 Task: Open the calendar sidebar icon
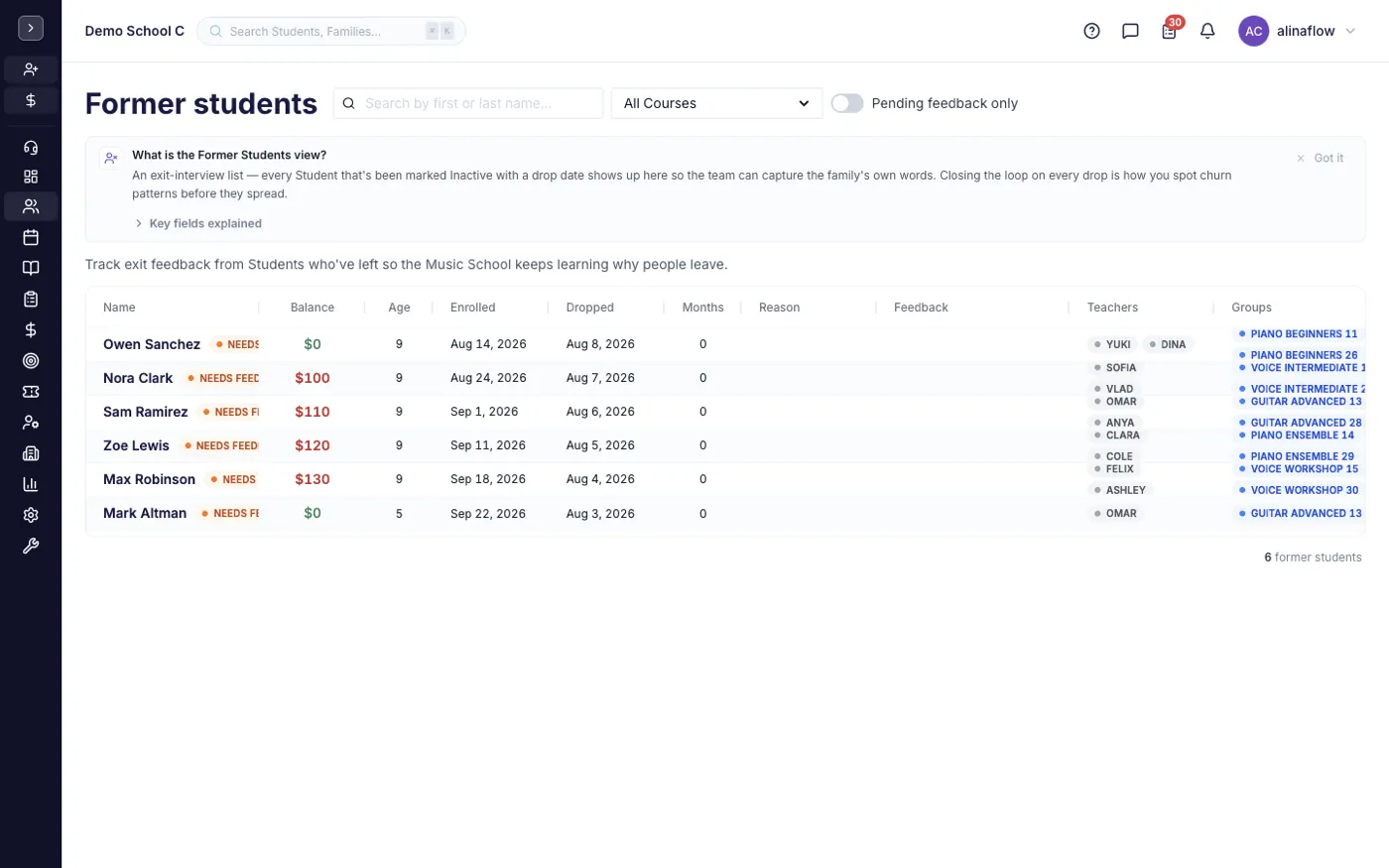click(x=31, y=237)
